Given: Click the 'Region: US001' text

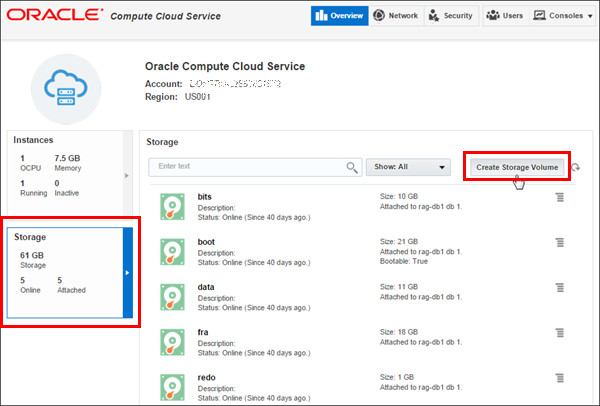Looking at the screenshot, I should coord(178,97).
